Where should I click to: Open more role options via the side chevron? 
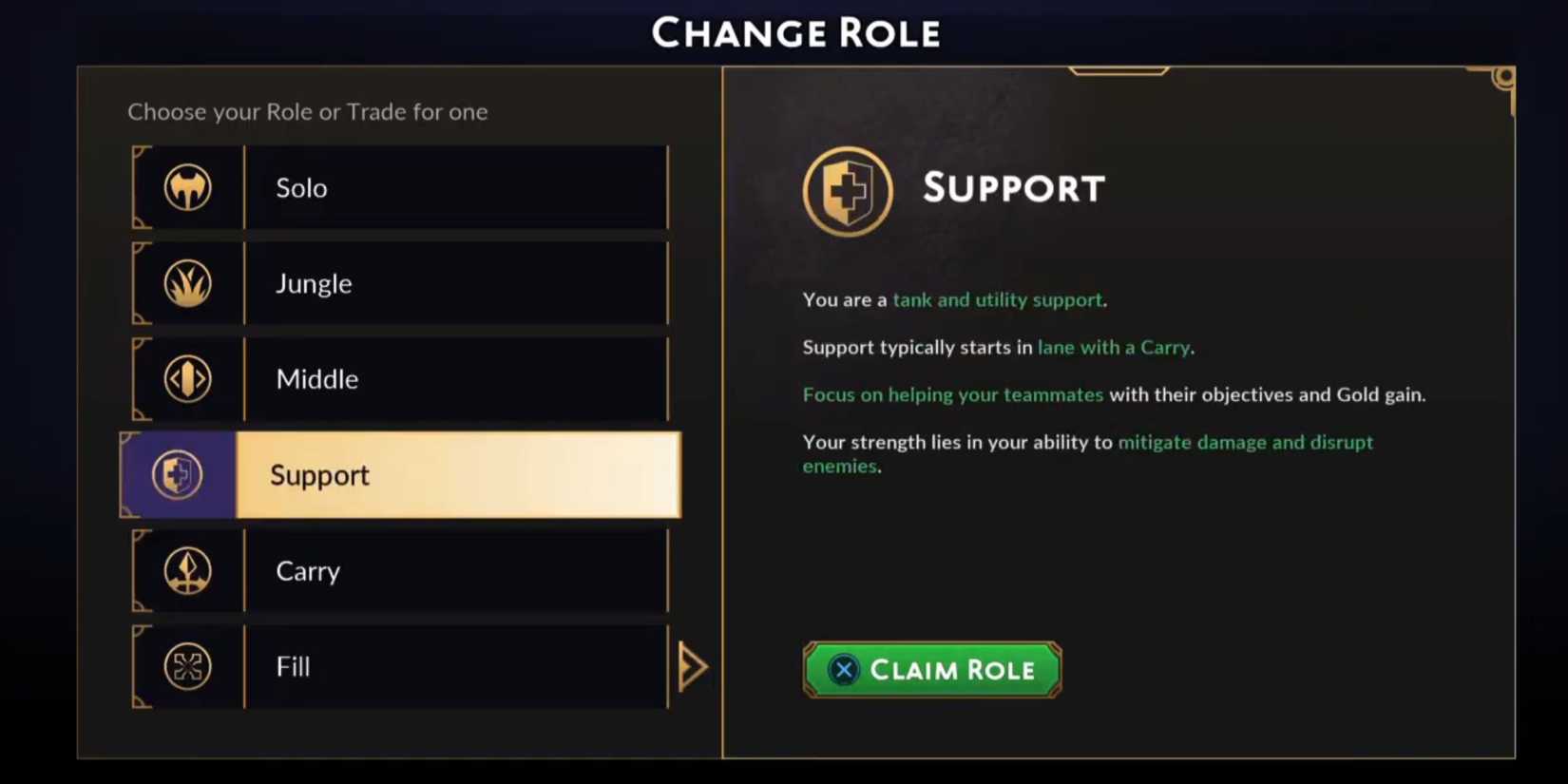pos(695,665)
